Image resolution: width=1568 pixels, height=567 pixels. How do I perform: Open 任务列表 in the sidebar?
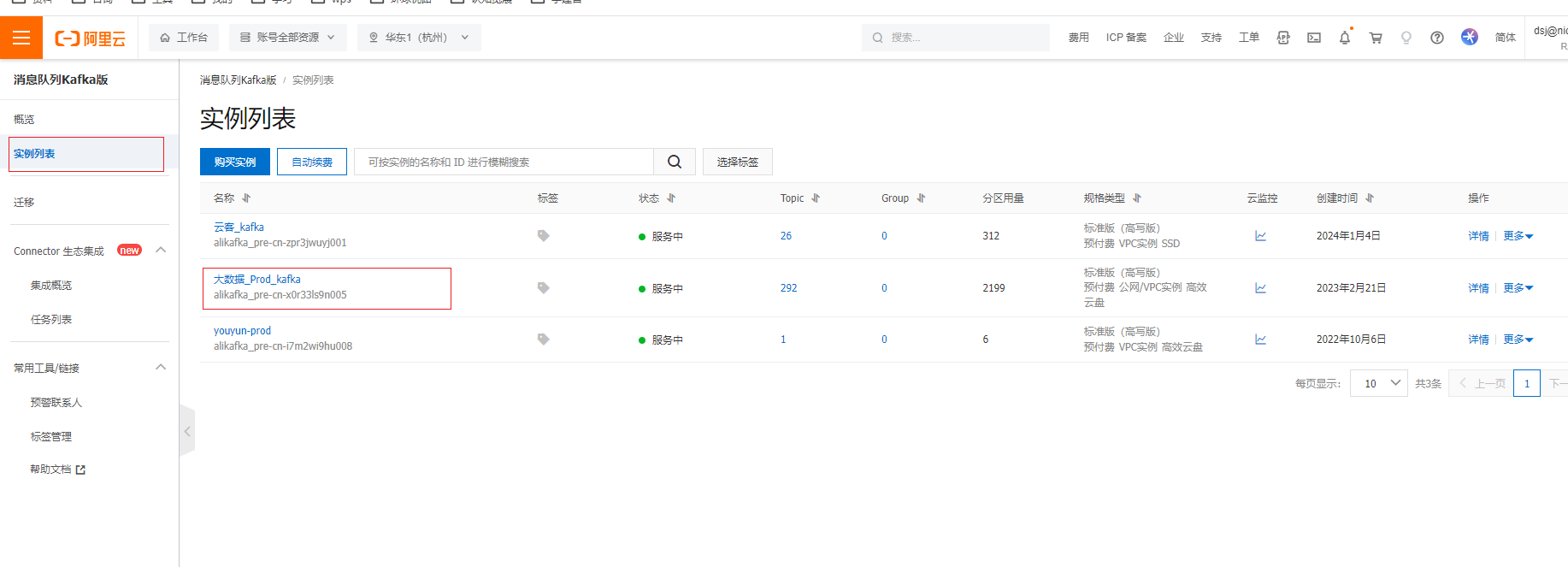51,320
